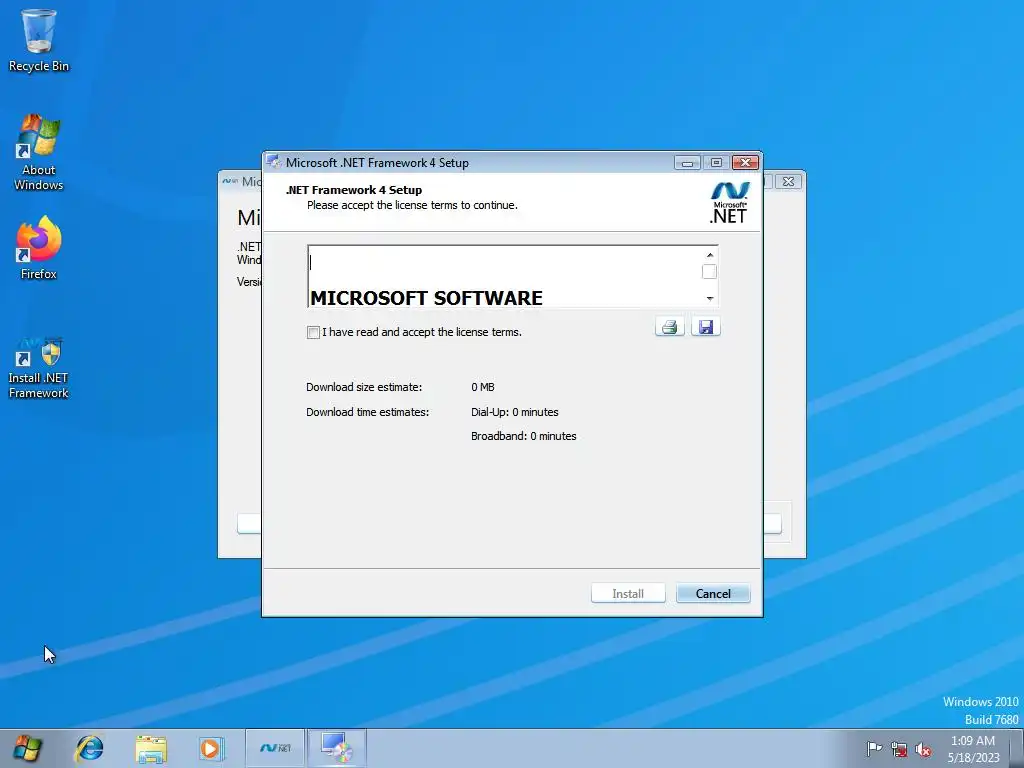Click the license text scroll down arrow
This screenshot has height=768, width=1024.
tap(710, 298)
